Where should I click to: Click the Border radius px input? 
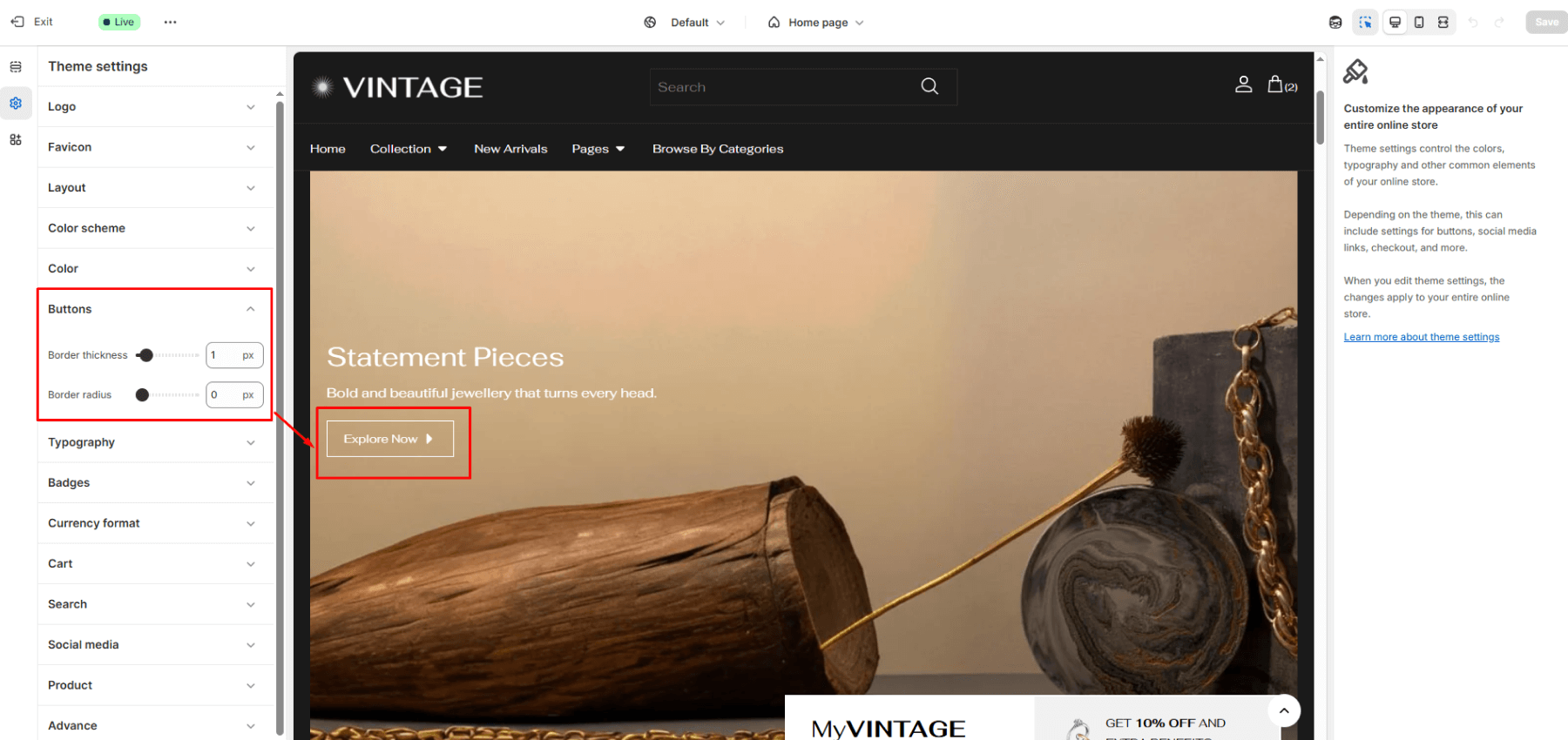[x=234, y=395]
